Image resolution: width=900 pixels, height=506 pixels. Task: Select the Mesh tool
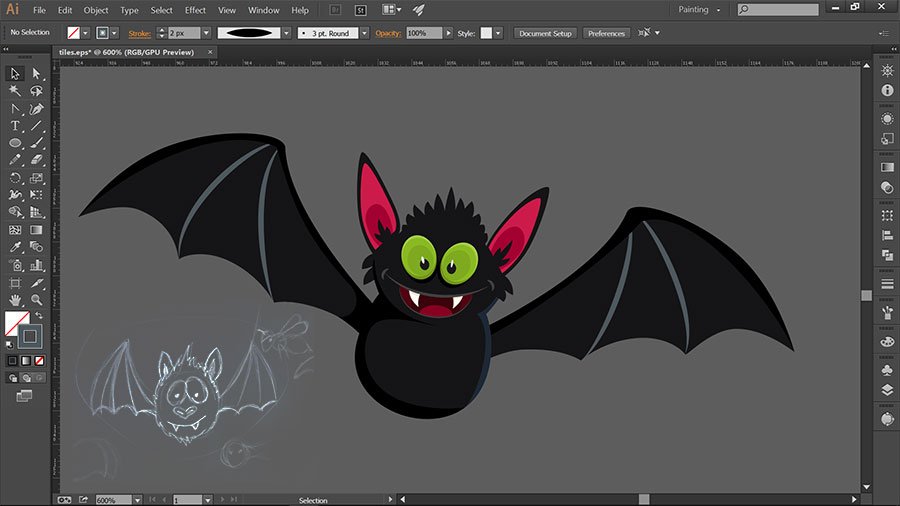tap(15, 230)
